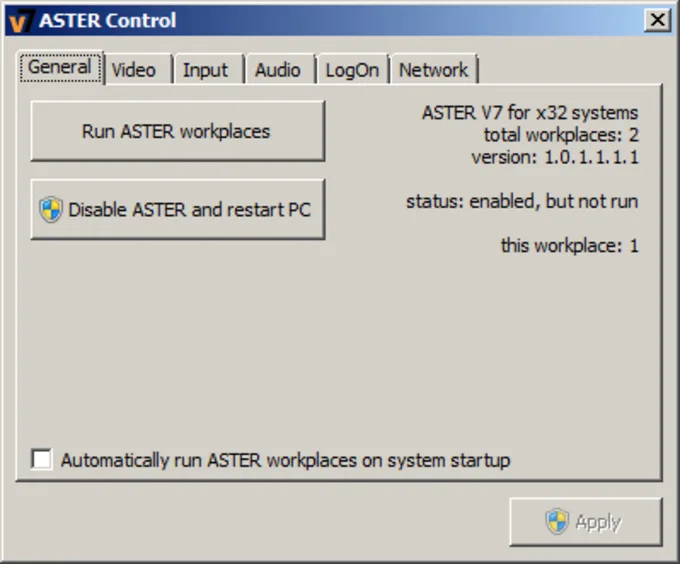
Task: Switch to the General tab
Action: point(60,67)
